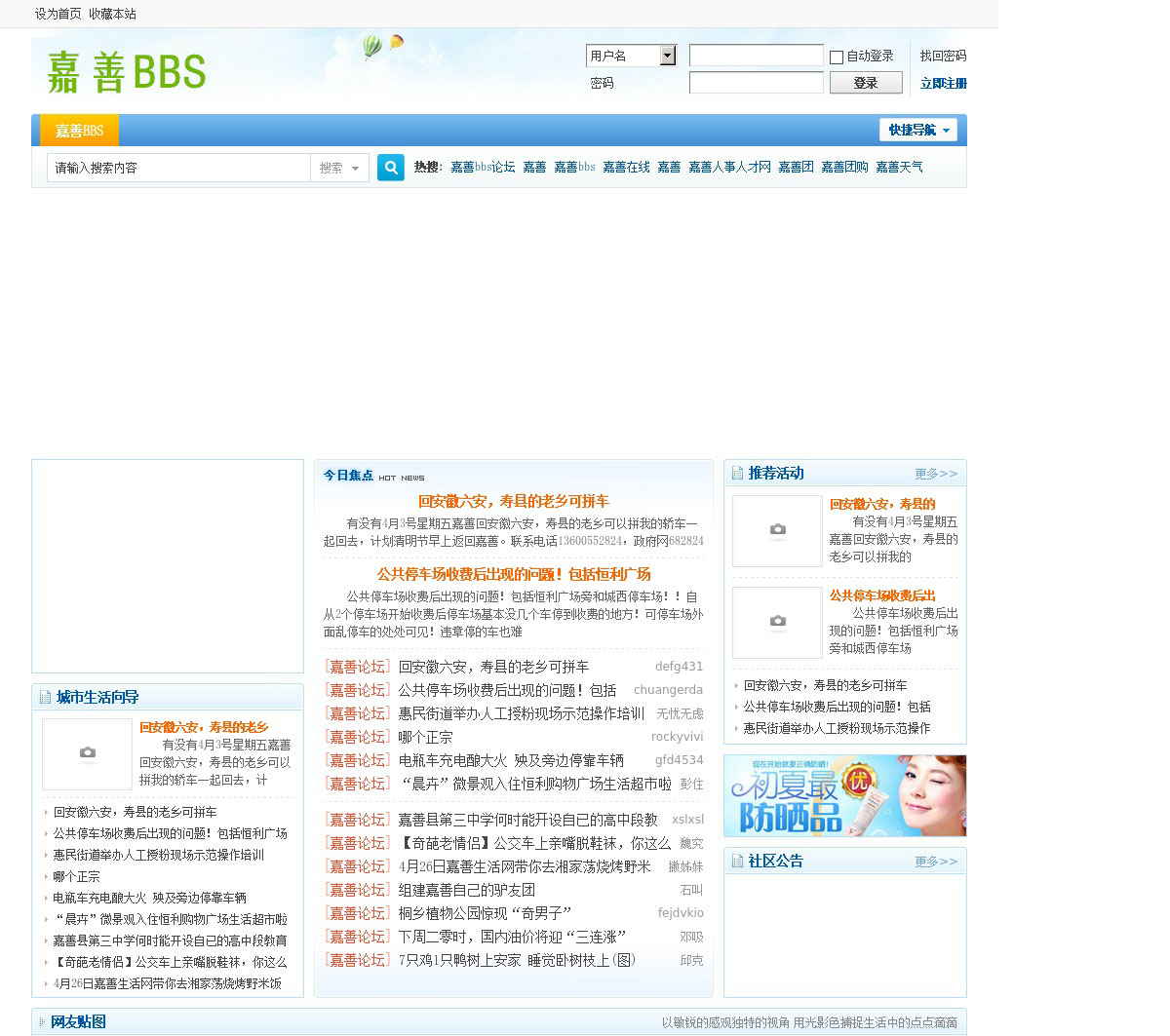Click the 社区公告 panel icon
The height and width of the screenshot is (1036, 1170).
[737, 861]
